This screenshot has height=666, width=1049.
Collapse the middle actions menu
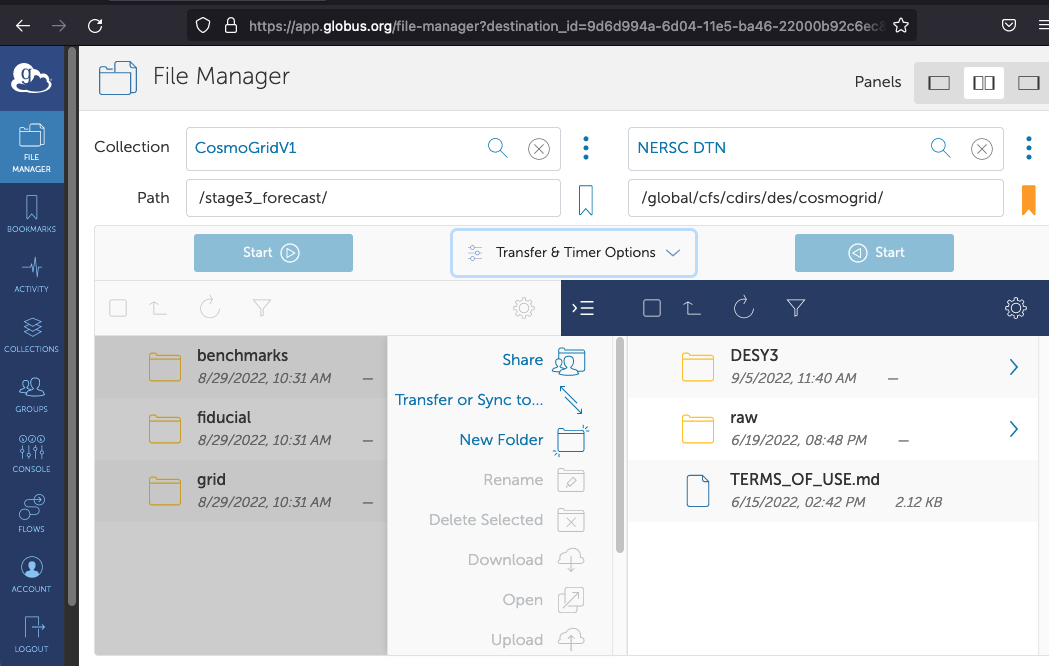pos(583,308)
